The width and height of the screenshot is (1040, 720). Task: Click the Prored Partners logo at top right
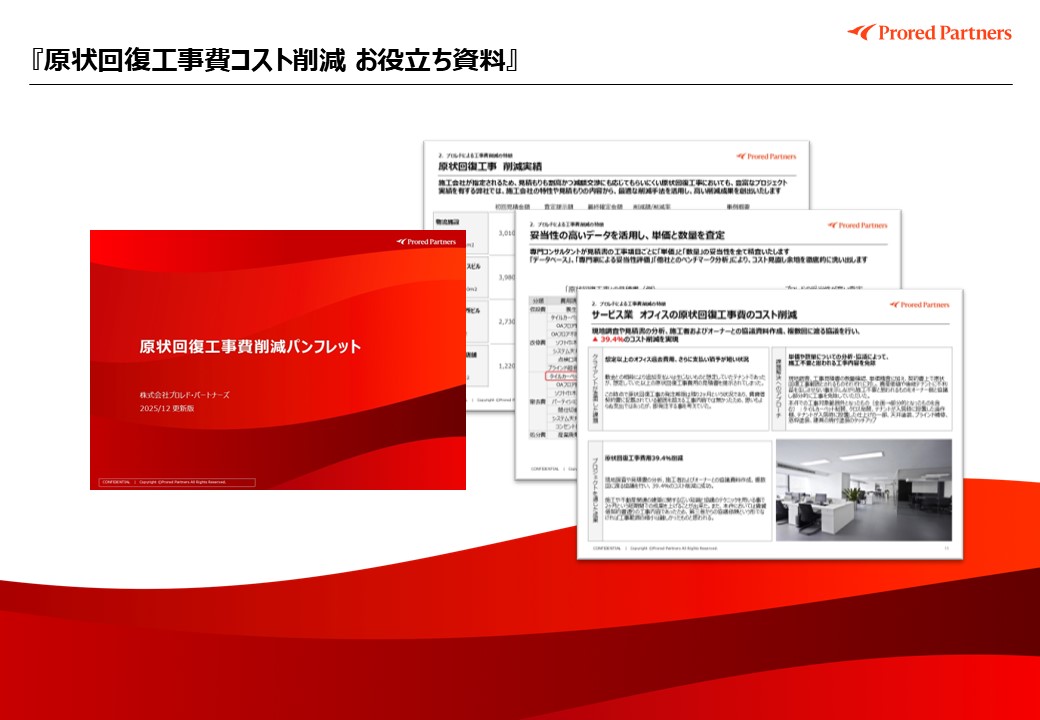(929, 33)
